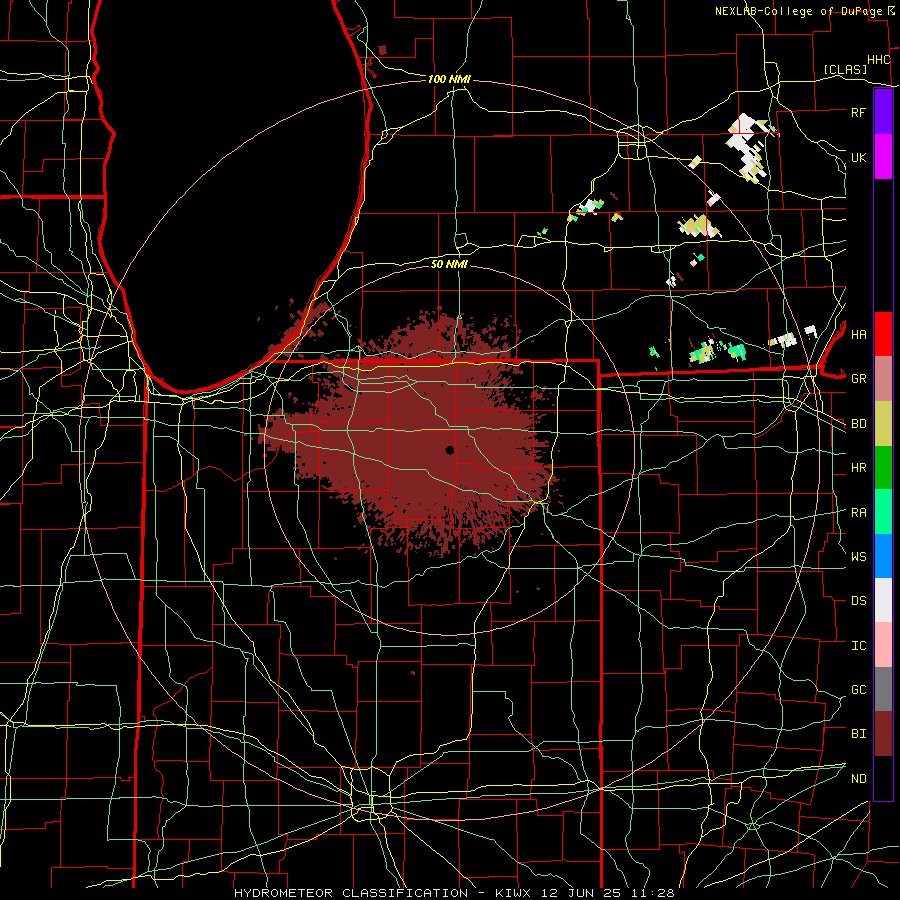Click the "BD" legend label
The width and height of the screenshot is (900, 900).
coord(858,424)
